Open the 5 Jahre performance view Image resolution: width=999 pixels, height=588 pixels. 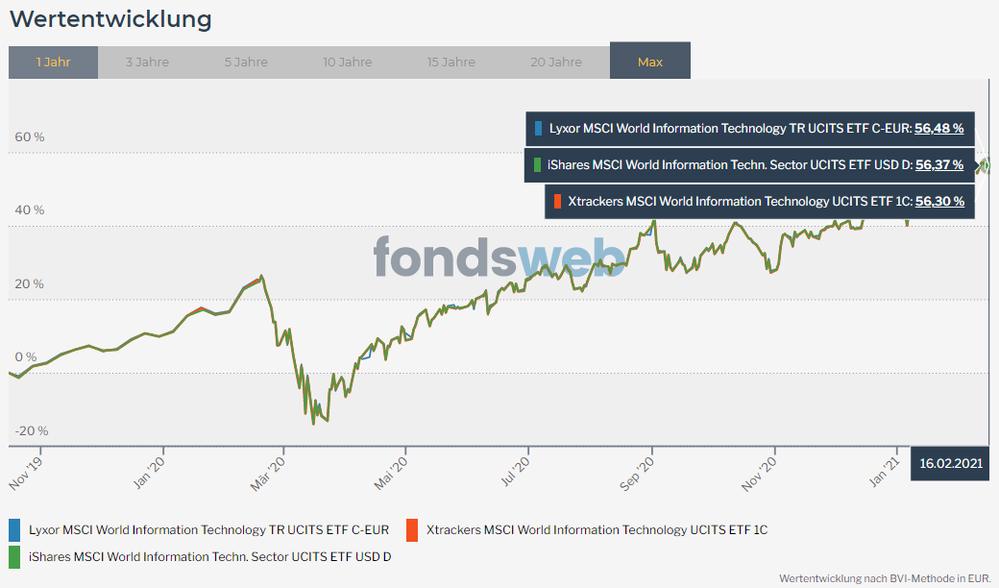click(246, 61)
